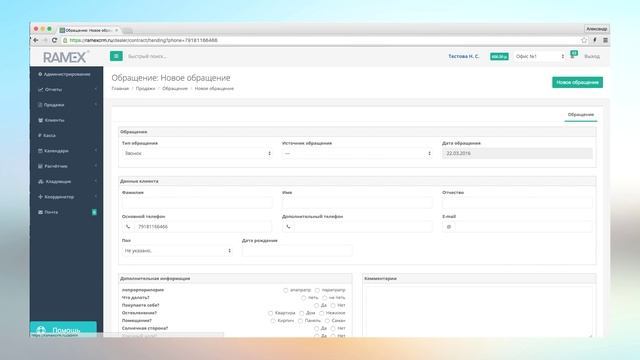Select Нет for Солнечная сторона?
Screen dimensions: 640x360
[x=333, y=328]
